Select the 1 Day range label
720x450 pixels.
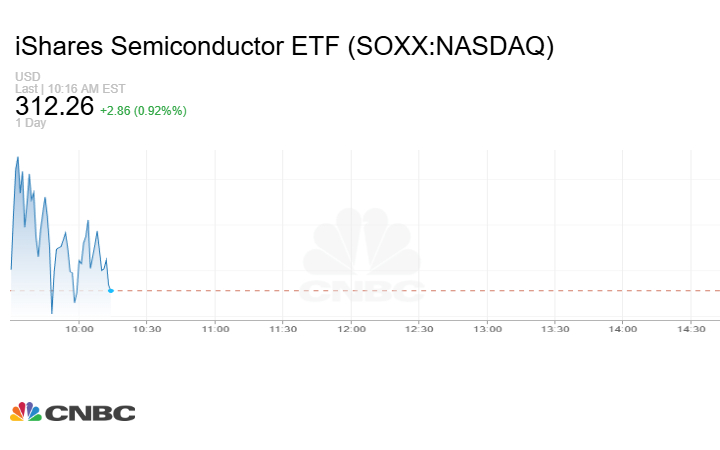[32, 124]
